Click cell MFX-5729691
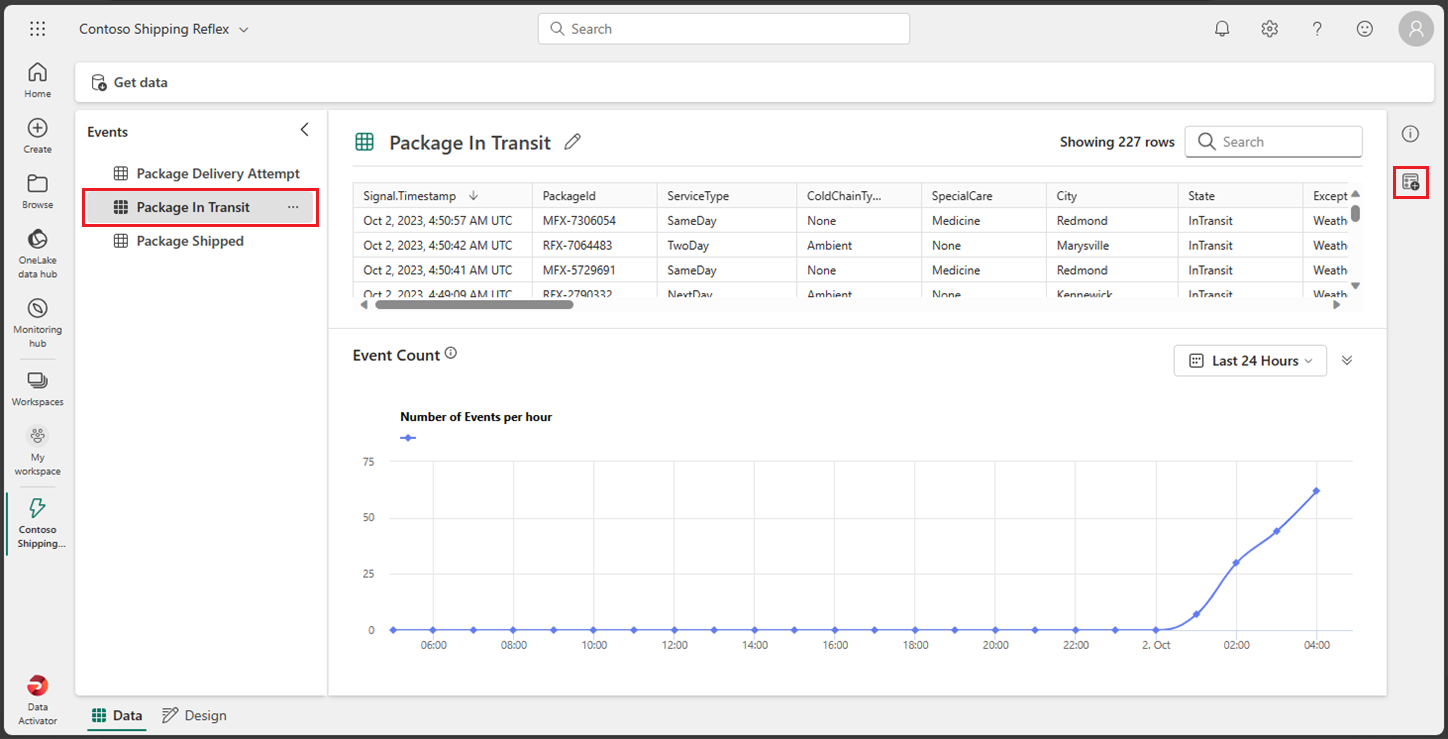The width and height of the screenshot is (1448, 739). [x=594, y=270]
